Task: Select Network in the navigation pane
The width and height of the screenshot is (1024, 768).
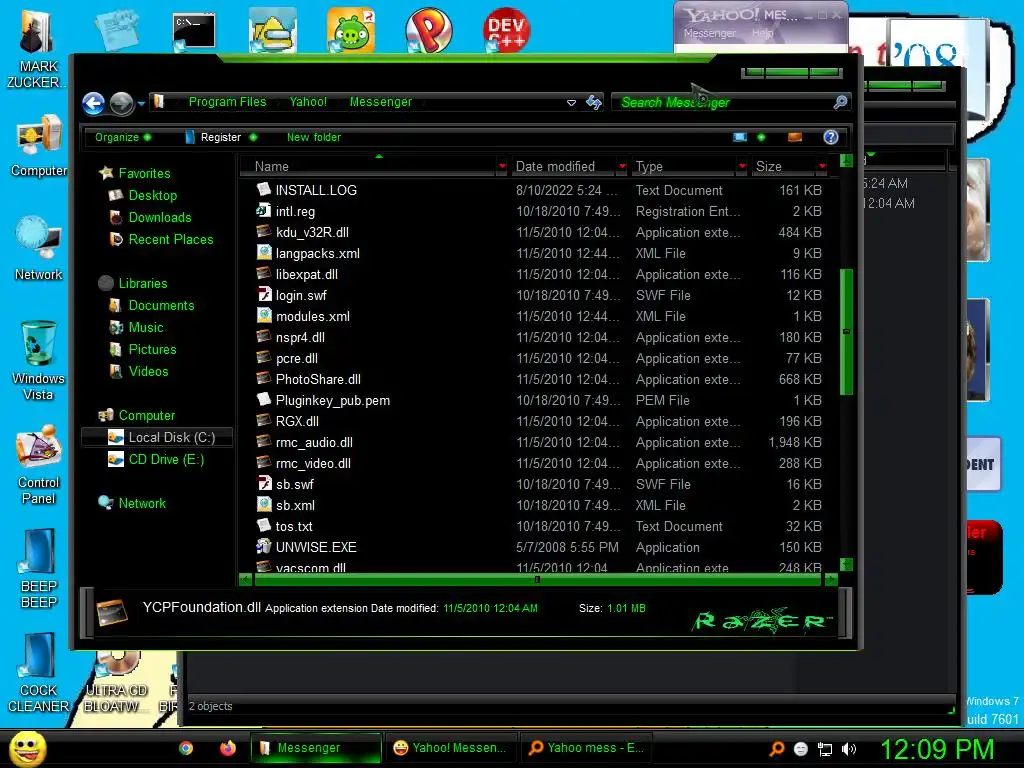Action: pos(142,504)
